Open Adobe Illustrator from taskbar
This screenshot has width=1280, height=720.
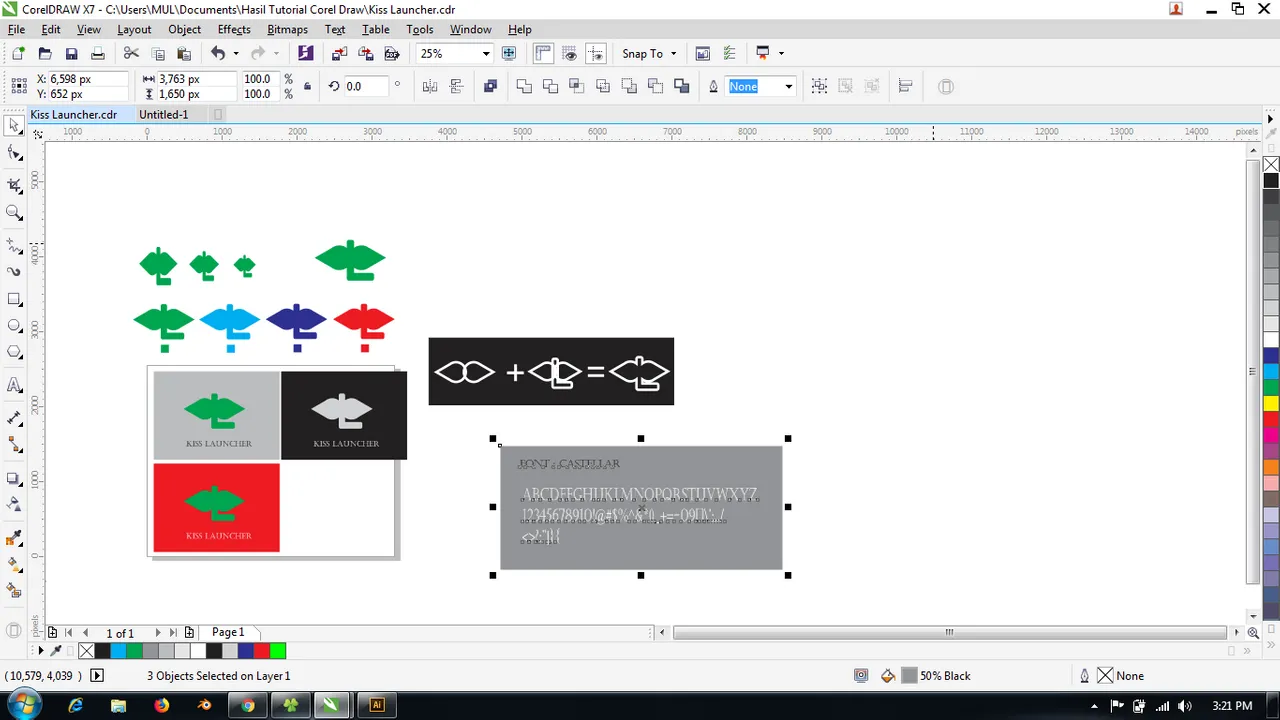pyautogui.click(x=377, y=705)
